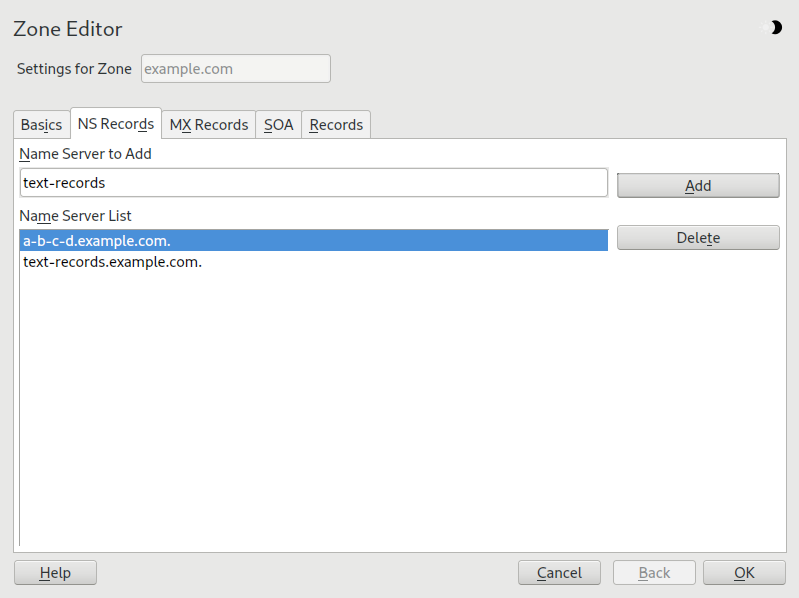Select text-records.example.com. list entry
Screen dimensions: 799x598
pyautogui.click(x=113, y=262)
